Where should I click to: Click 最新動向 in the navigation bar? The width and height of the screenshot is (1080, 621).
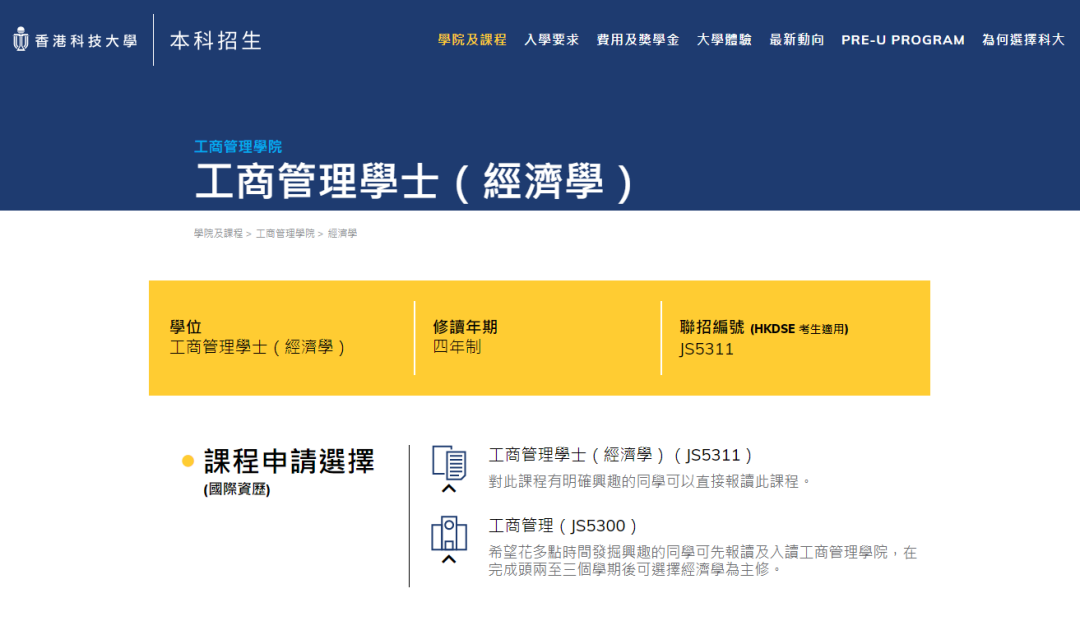(x=796, y=40)
